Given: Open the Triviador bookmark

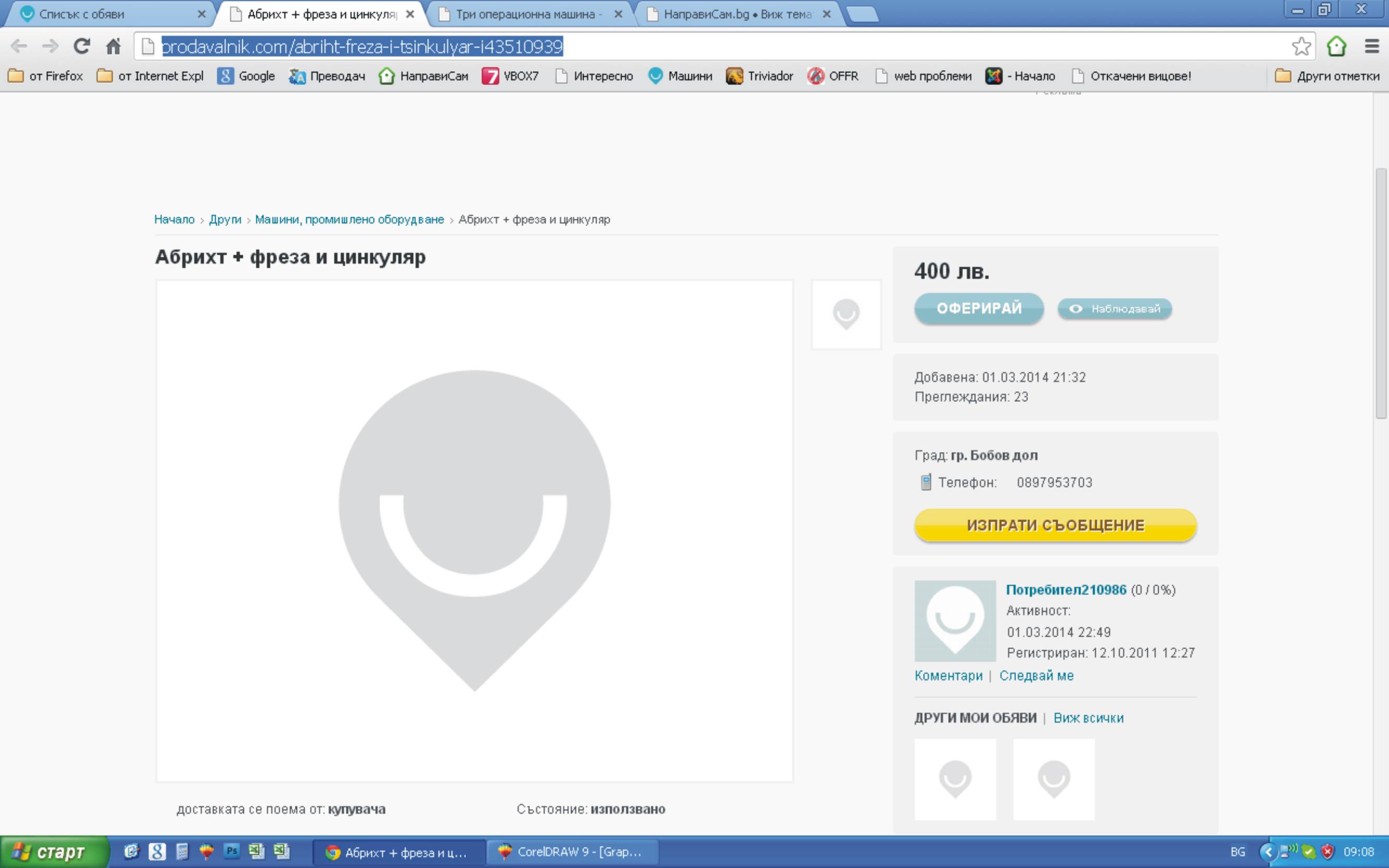Looking at the screenshot, I should click(x=759, y=76).
